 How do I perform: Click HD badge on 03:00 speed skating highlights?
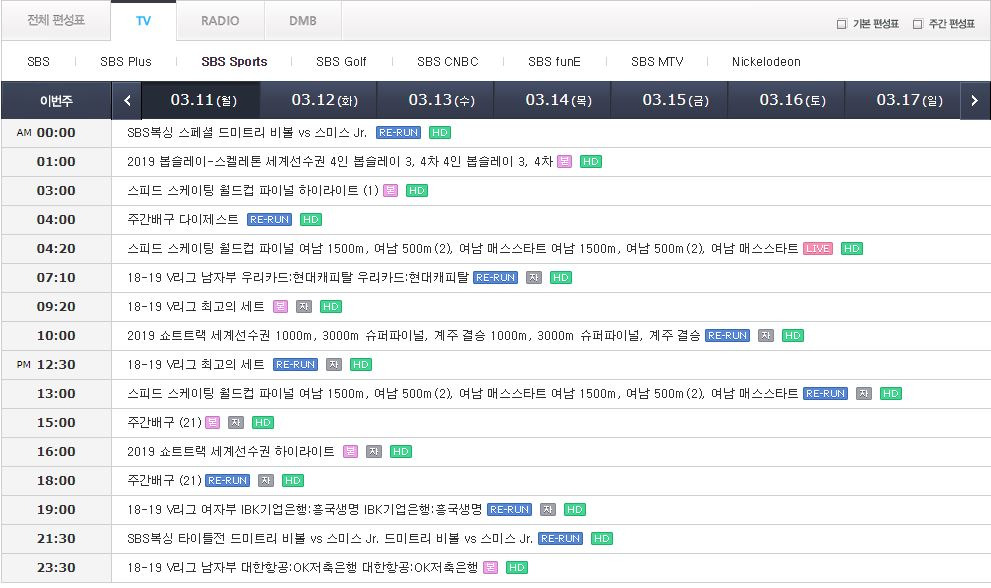pos(416,191)
